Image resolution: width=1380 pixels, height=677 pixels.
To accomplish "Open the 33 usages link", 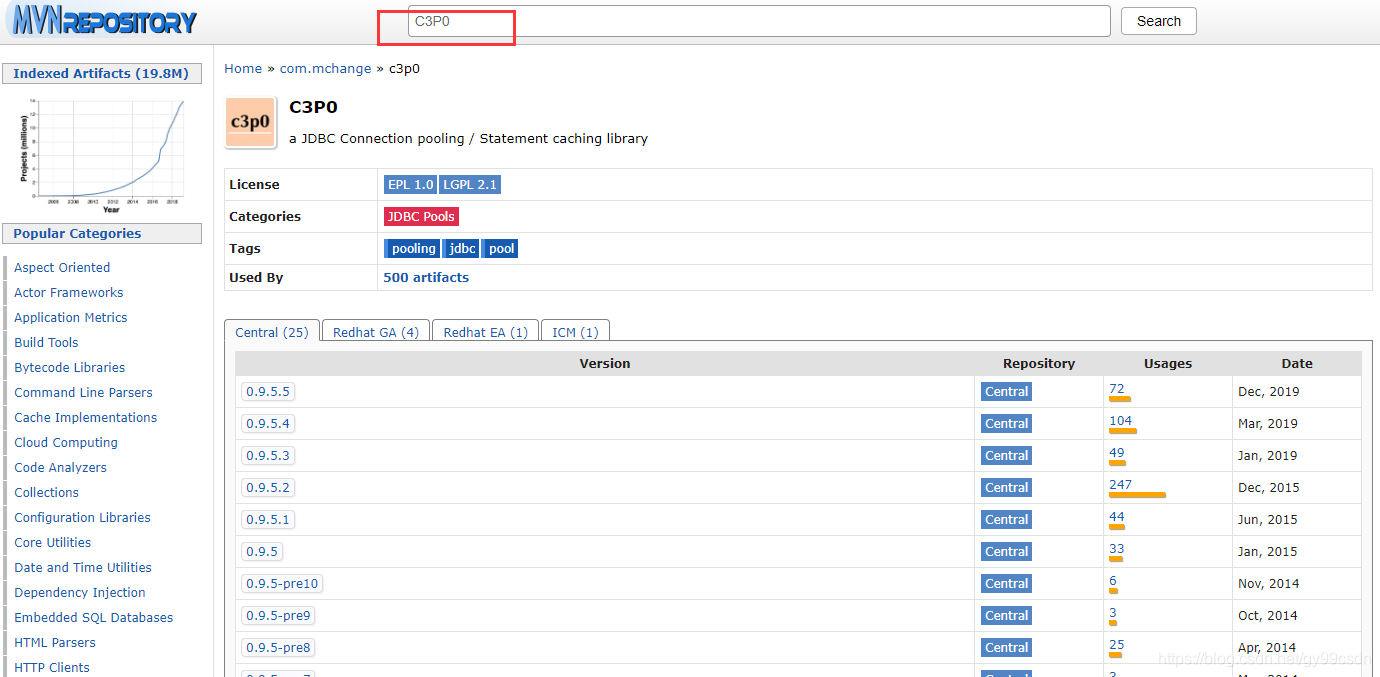I will pos(1117,548).
